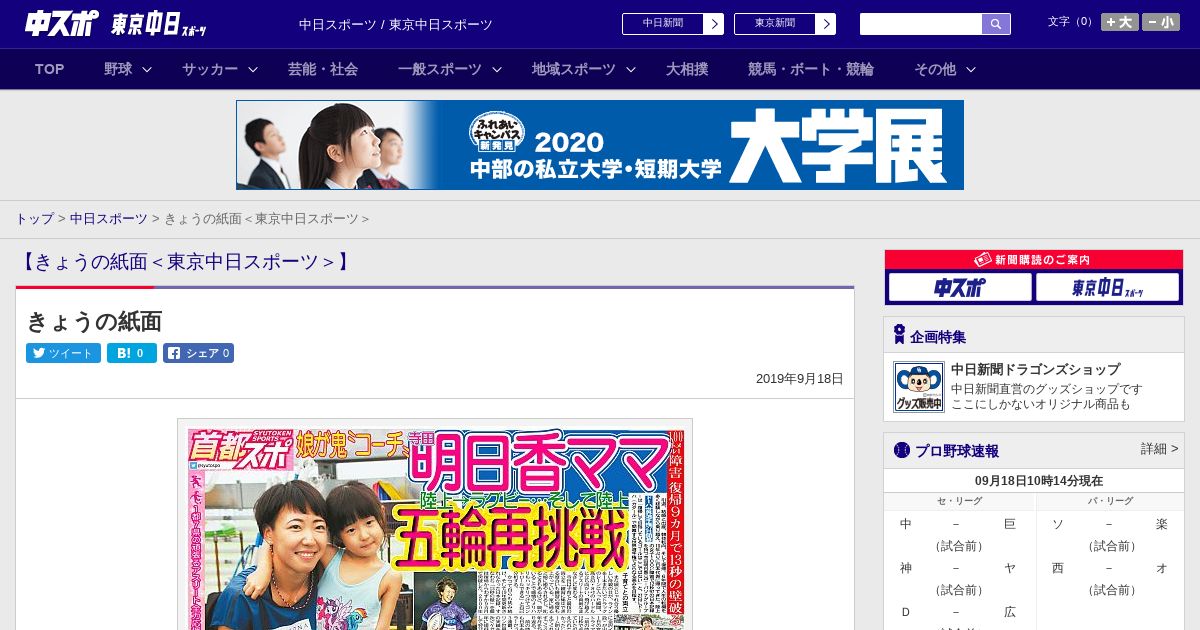1200x630 pixels.
Task: Open the 大相撲 menu item
Action: pos(687,69)
